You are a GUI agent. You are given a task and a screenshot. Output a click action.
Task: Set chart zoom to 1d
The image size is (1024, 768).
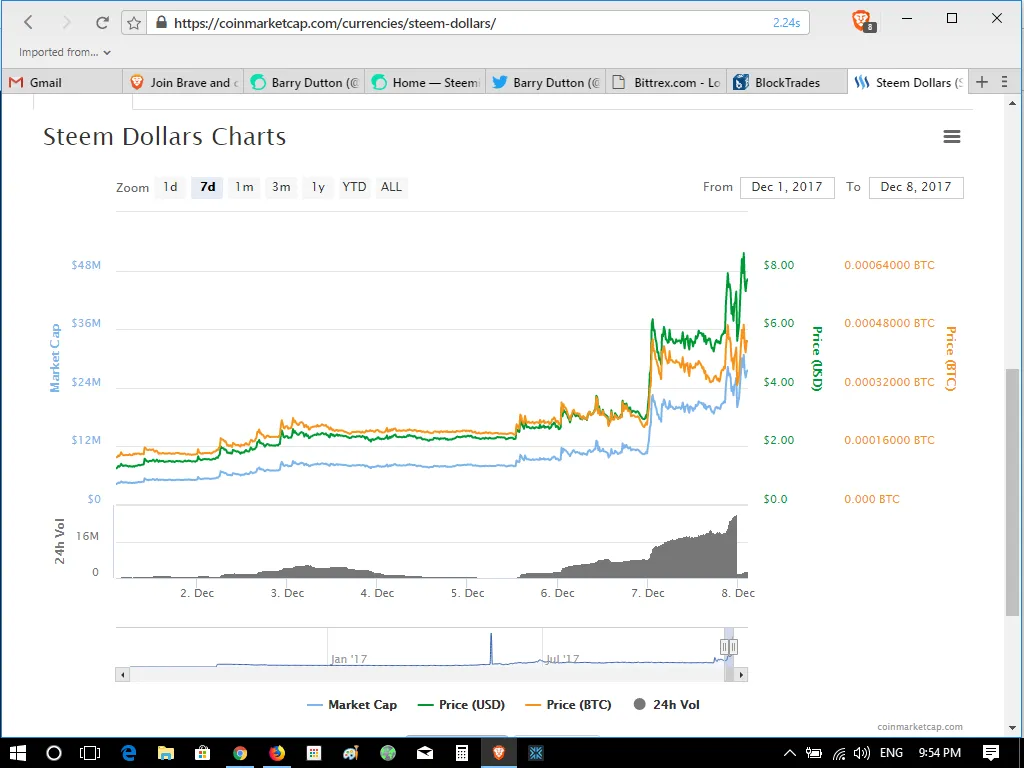tap(170, 187)
